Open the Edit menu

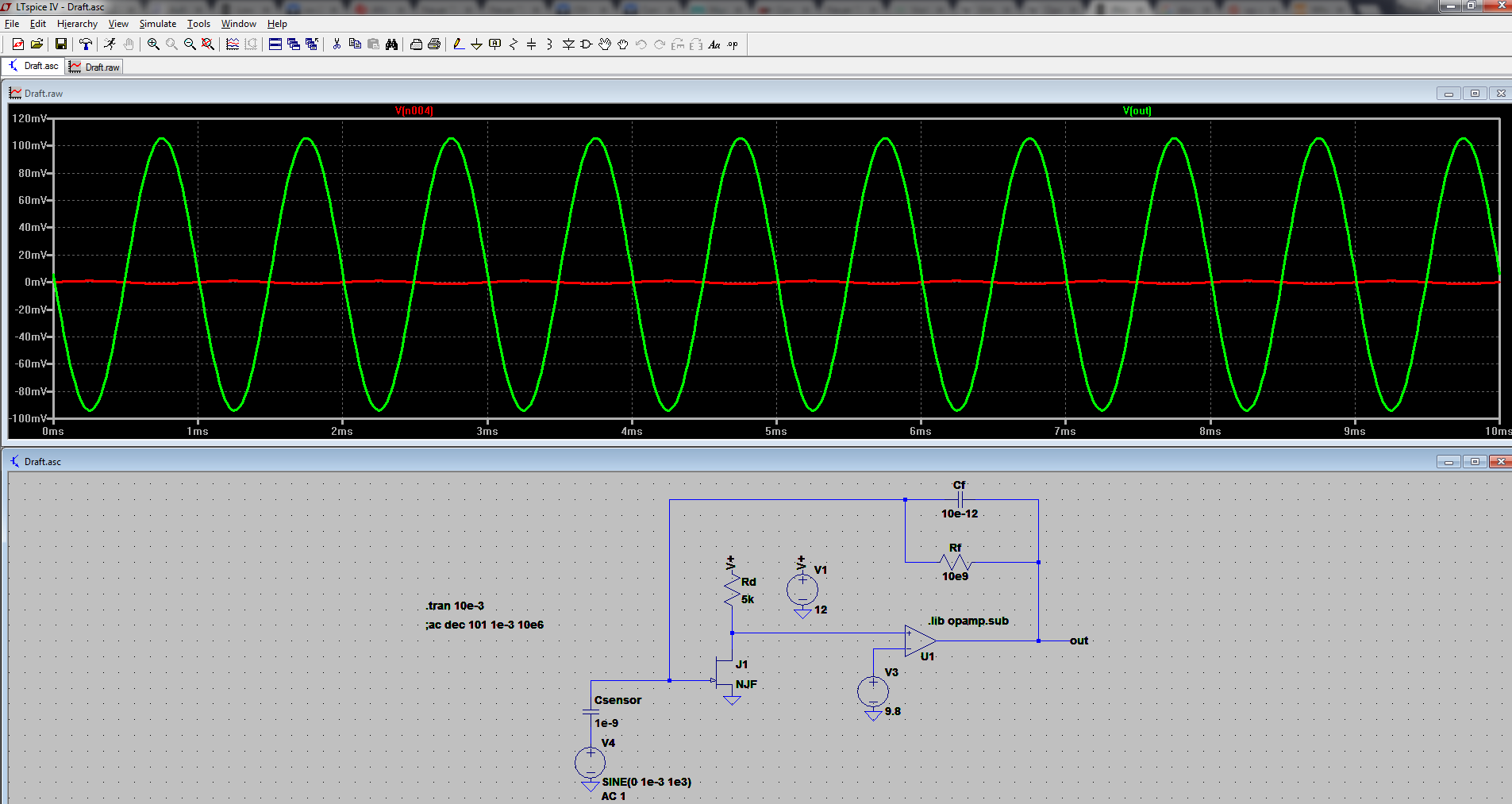coord(38,24)
